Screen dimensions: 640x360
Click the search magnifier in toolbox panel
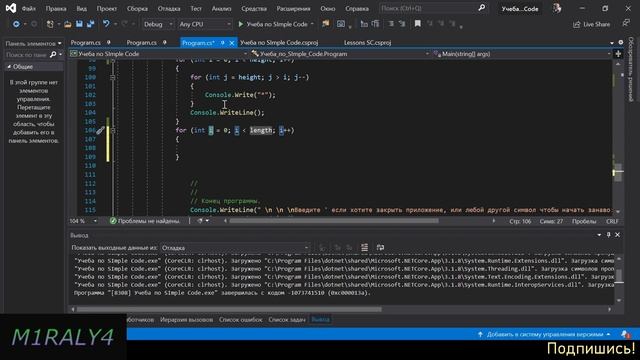pos(53,54)
